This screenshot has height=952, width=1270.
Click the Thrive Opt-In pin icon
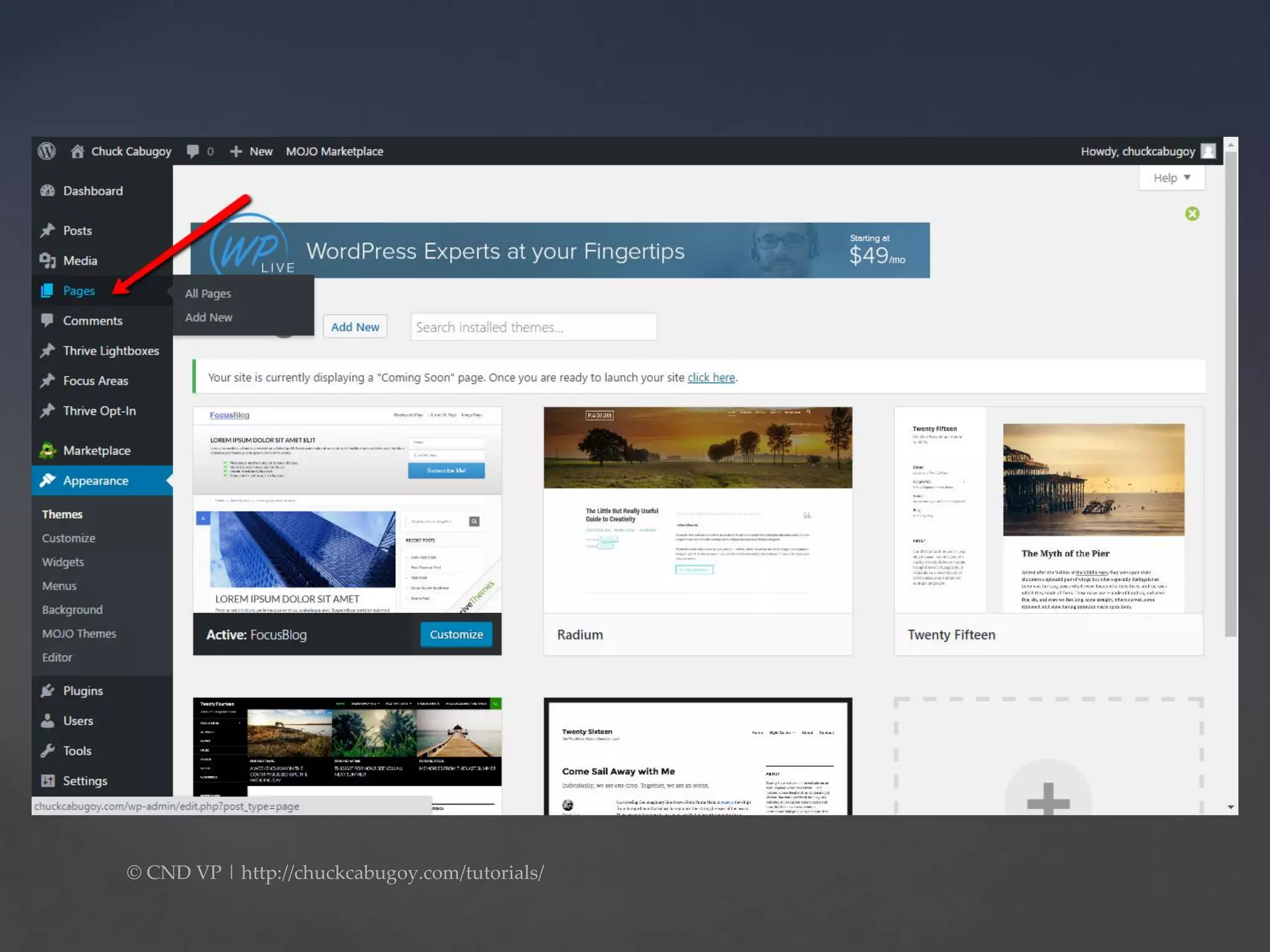click(48, 411)
